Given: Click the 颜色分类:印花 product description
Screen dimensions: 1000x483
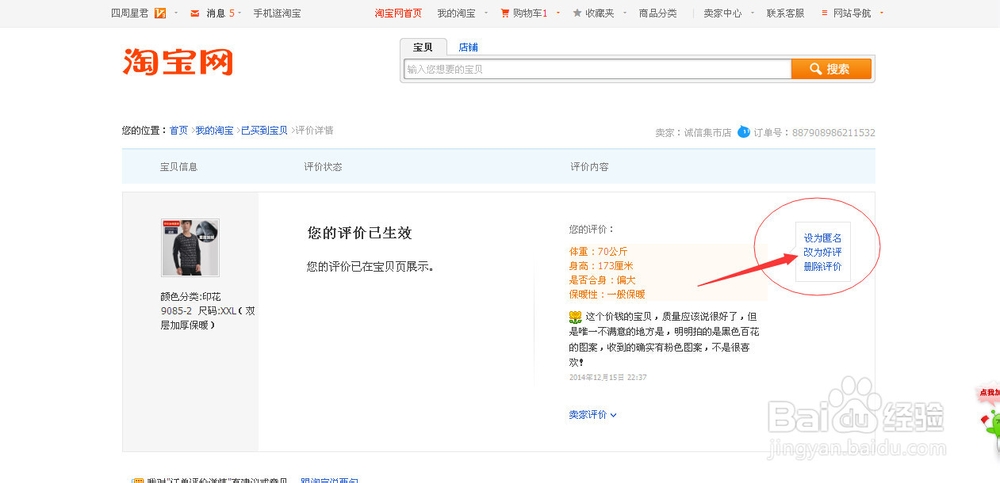Looking at the screenshot, I should [207, 311].
